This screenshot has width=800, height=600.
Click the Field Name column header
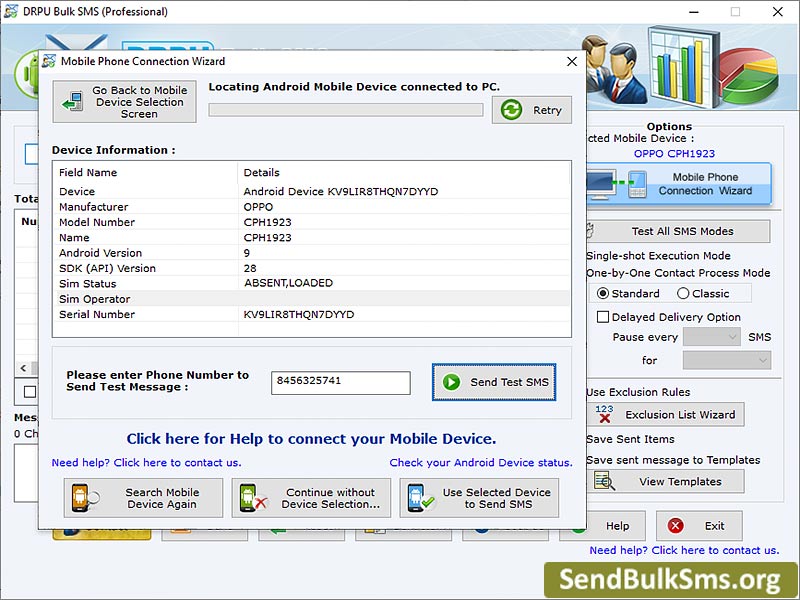click(145, 172)
